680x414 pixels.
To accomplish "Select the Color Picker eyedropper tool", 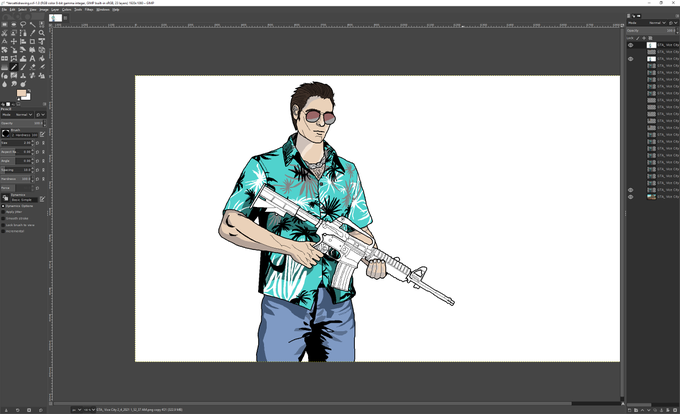I will pos(33,33).
